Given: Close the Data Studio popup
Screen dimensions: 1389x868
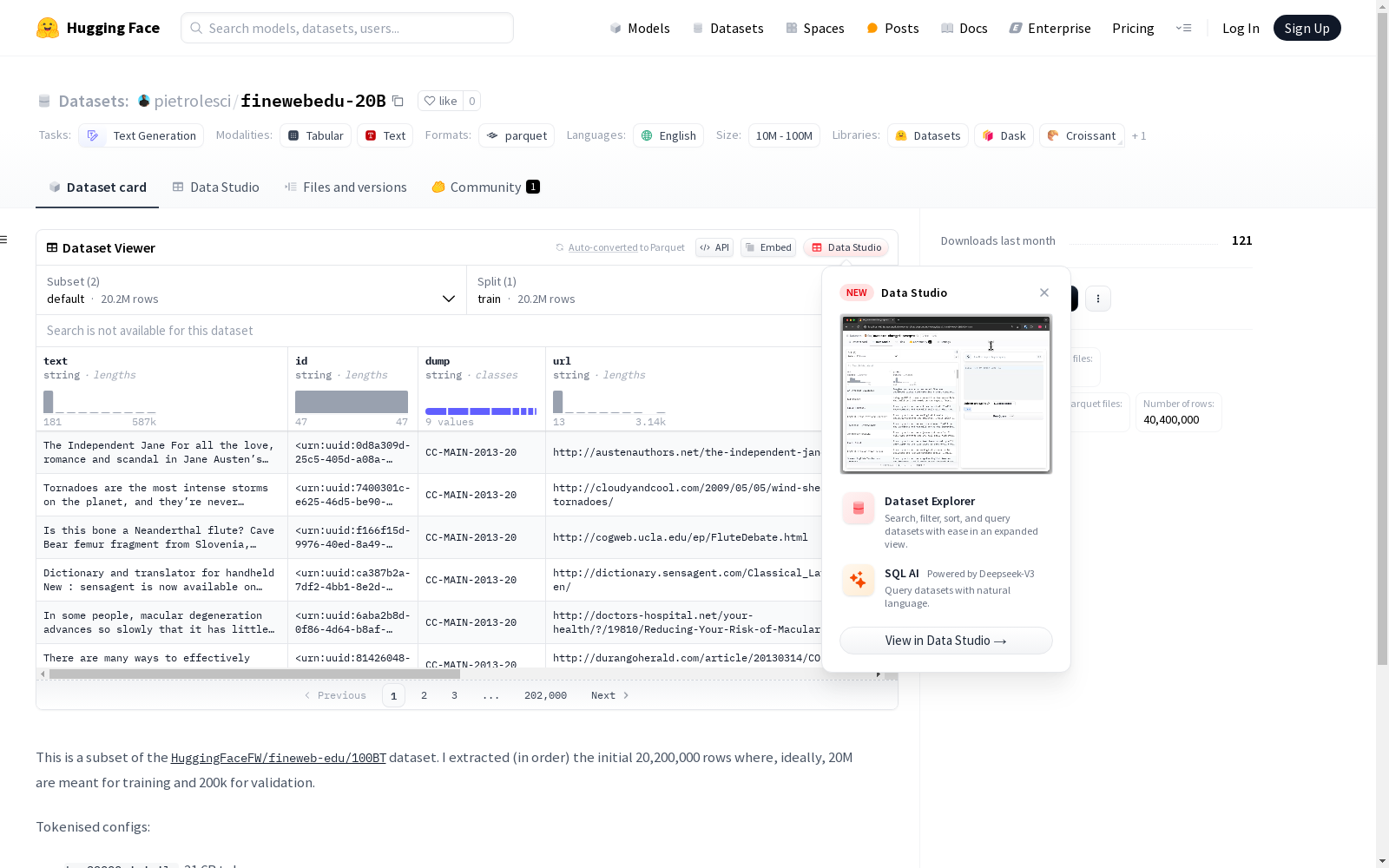Looking at the screenshot, I should click(x=1044, y=293).
